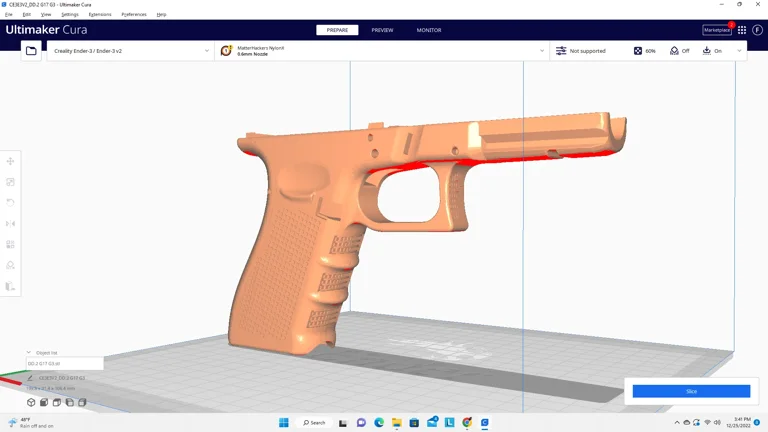
Task: Select the Per Model Settings tool
Action: [10, 244]
